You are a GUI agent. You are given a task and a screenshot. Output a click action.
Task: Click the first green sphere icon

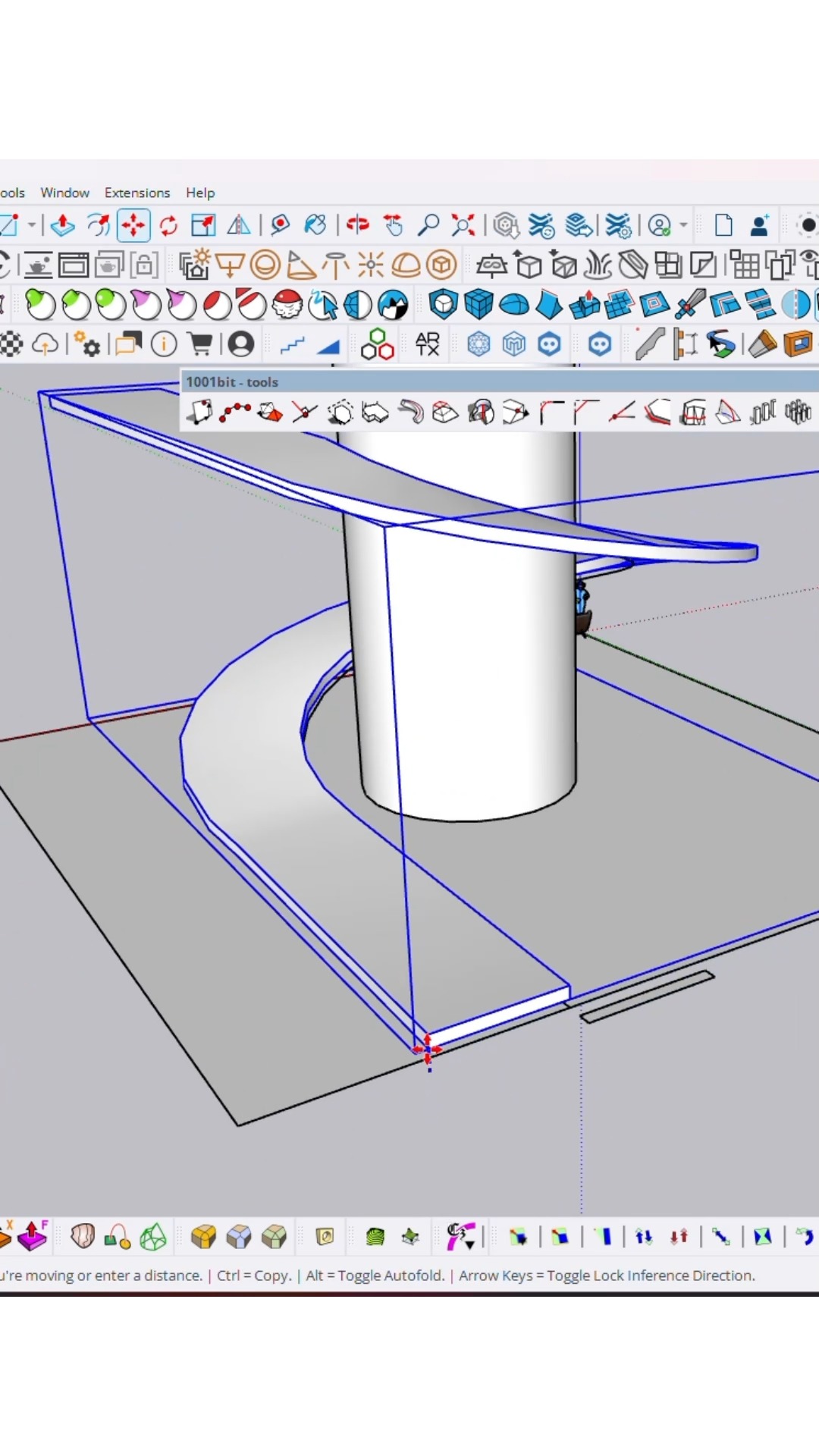point(40,305)
